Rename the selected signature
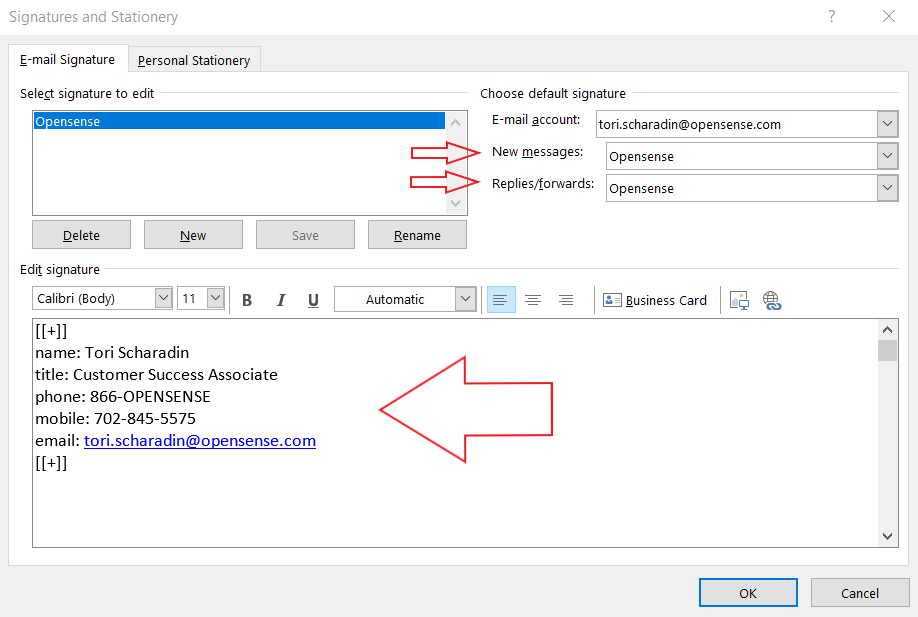The image size is (918, 617). [x=417, y=235]
